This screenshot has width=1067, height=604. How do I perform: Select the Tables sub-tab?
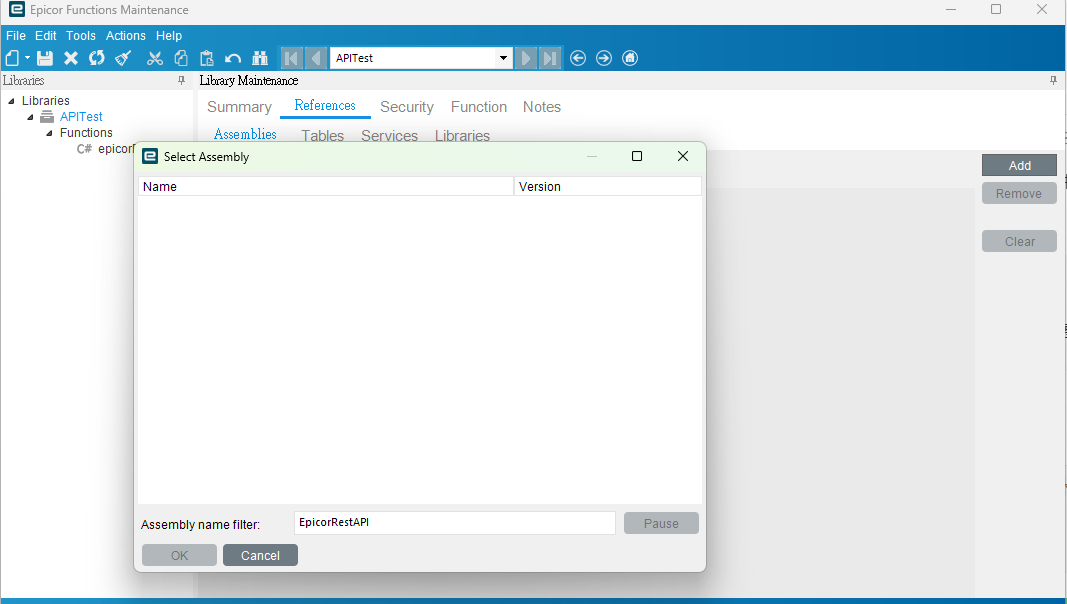pyautogui.click(x=323, y=135)
